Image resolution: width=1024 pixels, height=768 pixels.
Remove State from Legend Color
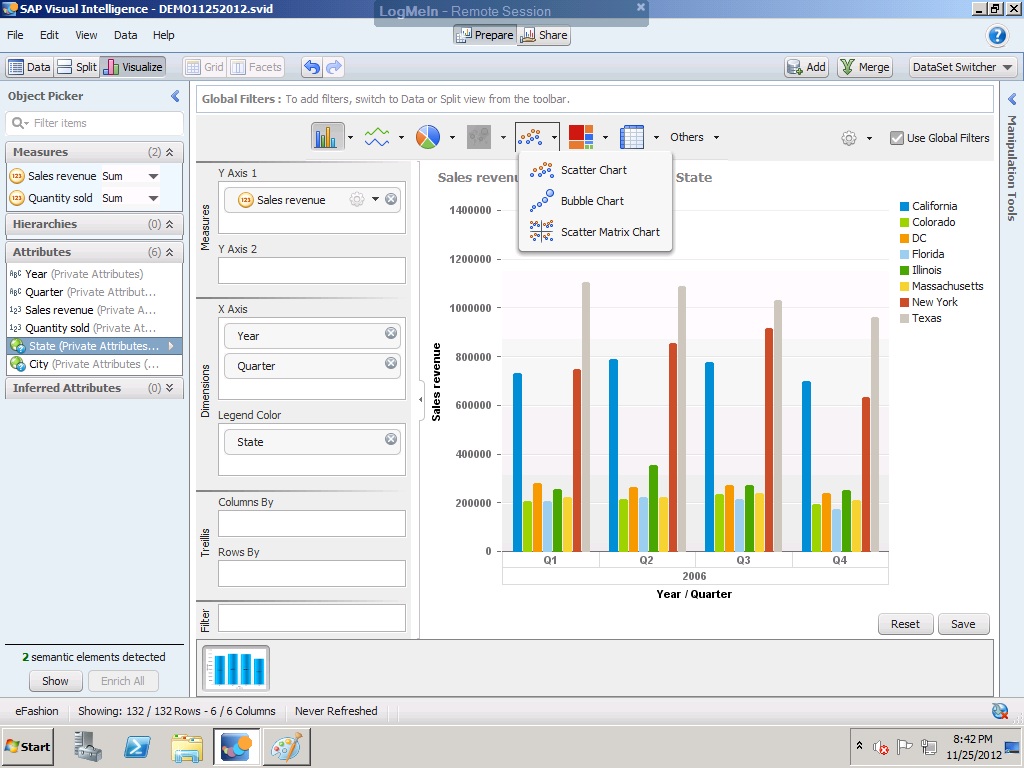pos(391,439)
